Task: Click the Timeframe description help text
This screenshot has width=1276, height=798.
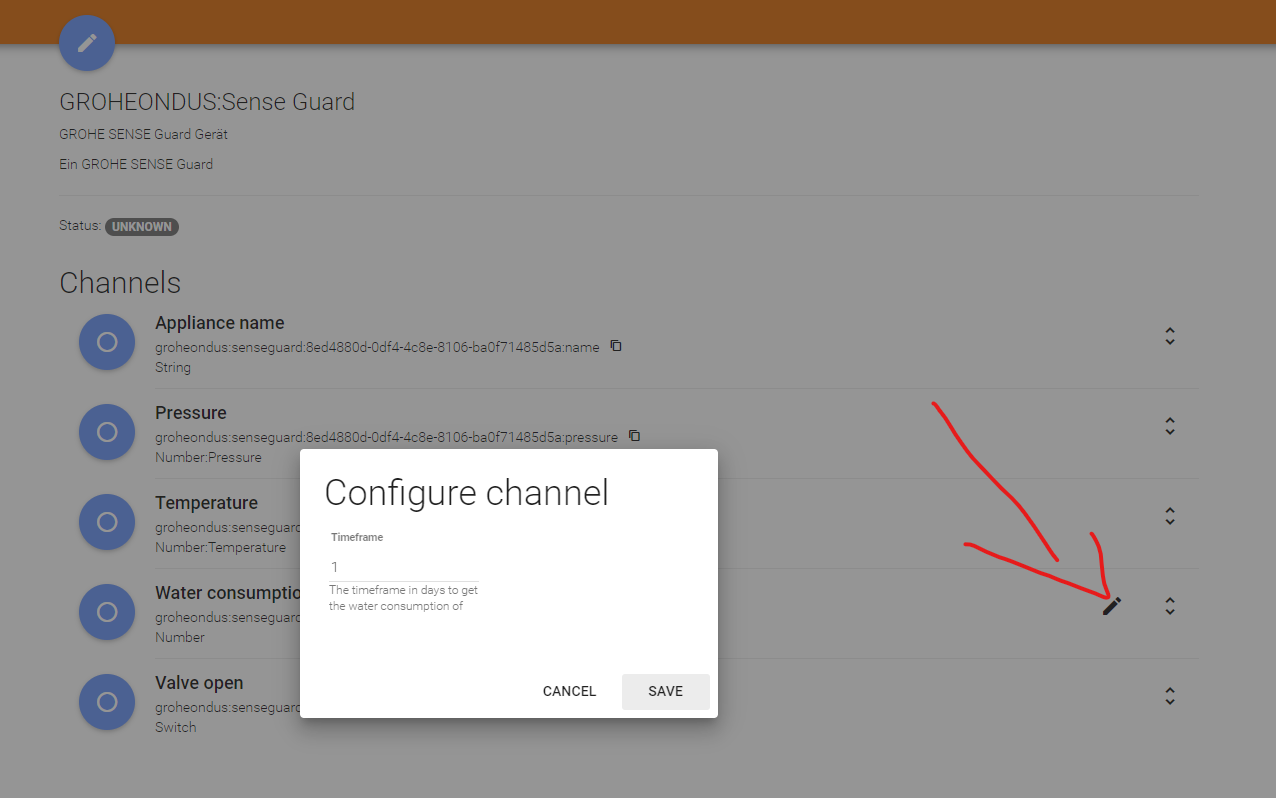Action: pyautogui.click(x=403, y=598)
